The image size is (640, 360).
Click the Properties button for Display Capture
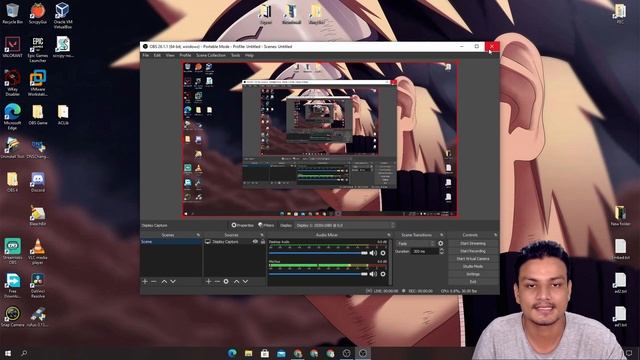pos(242,225)
